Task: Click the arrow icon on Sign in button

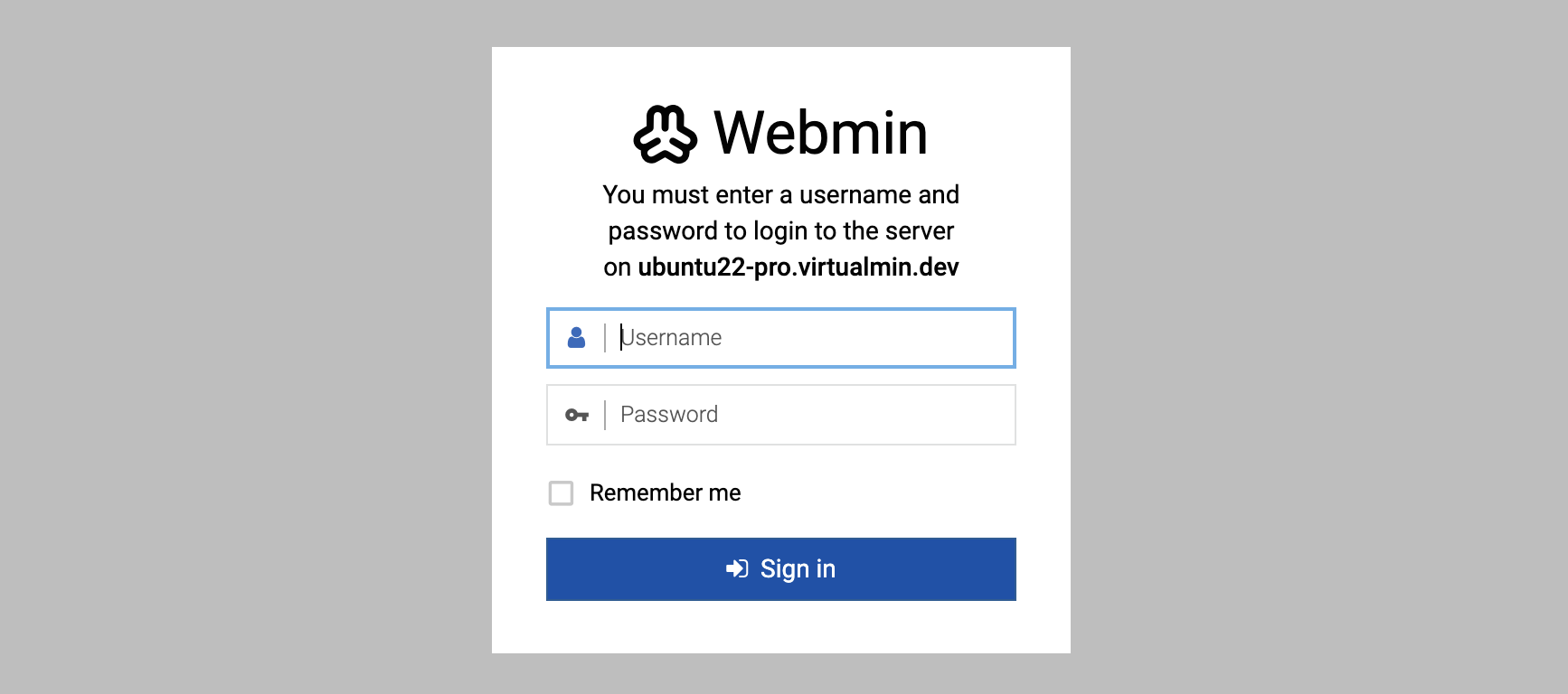Action: tap(737, 568)
